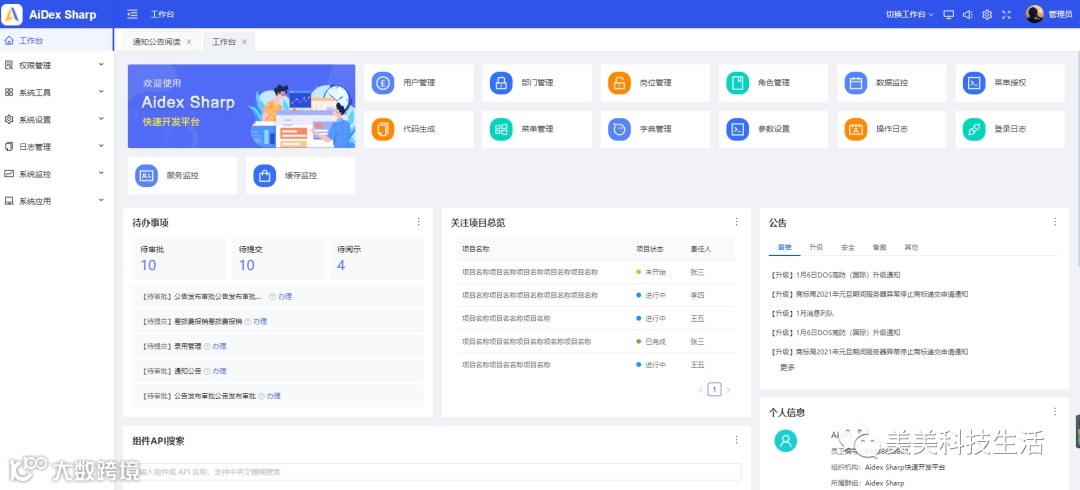Open 字典管理 icon card
Image resolution: width=1080 pixels, height=490 pixels.
[x=655, y=129]
